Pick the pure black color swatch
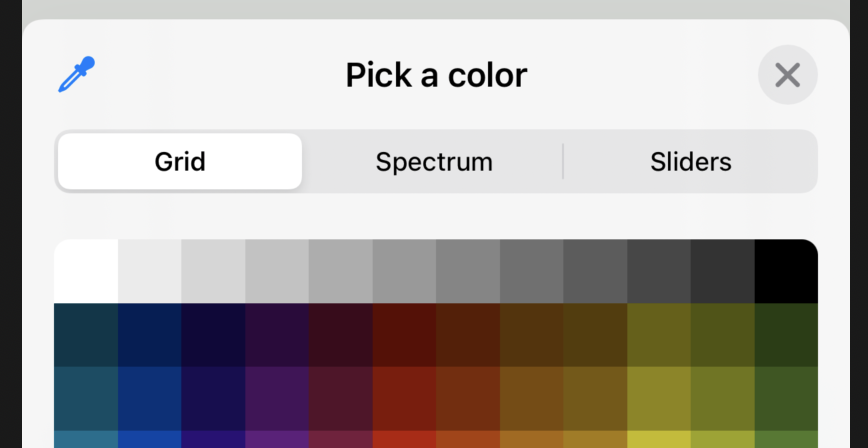This screenshot has height=448, width=868. coord(786,271)
